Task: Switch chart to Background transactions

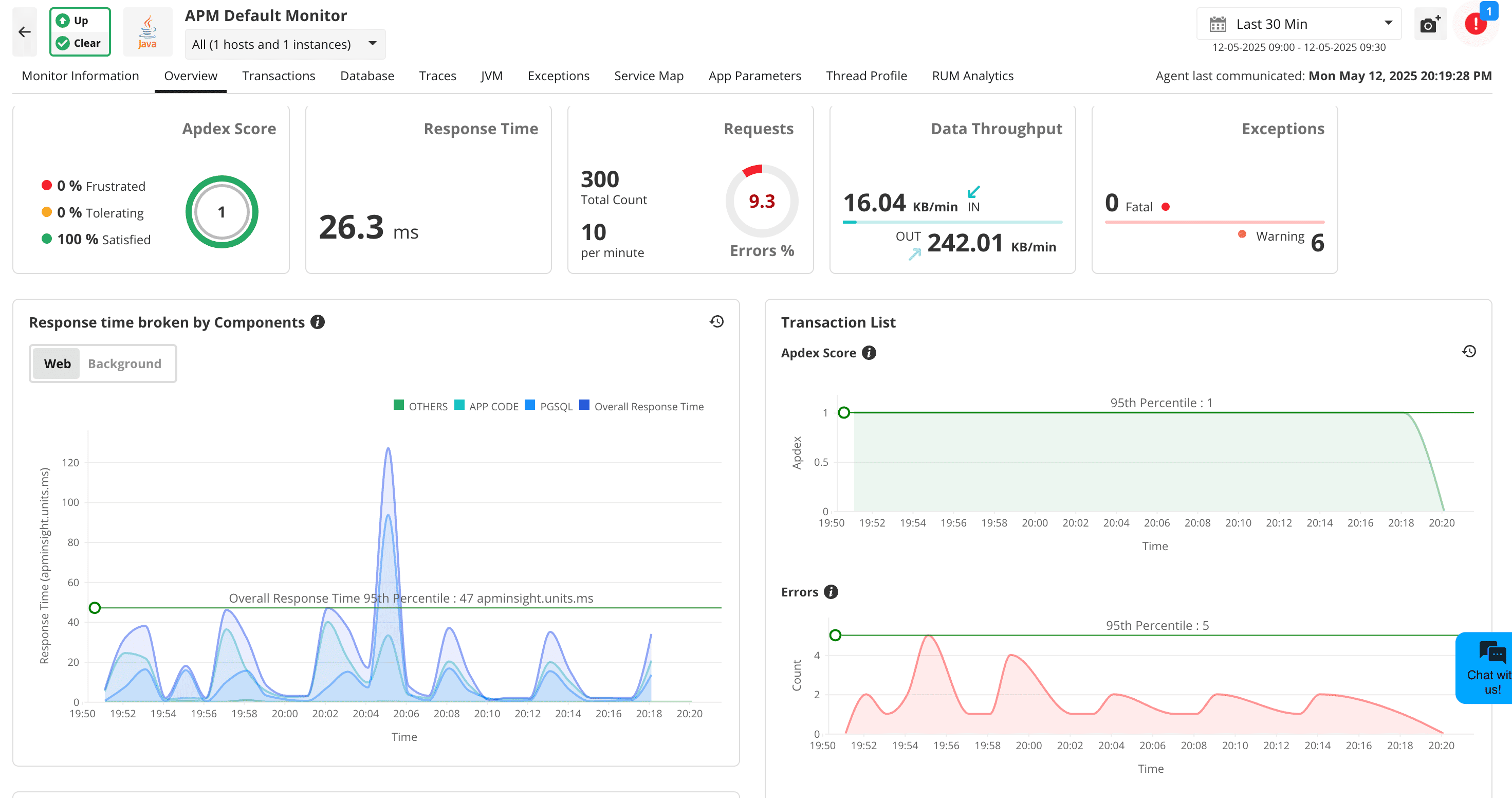Action: [x=124, y=364]
